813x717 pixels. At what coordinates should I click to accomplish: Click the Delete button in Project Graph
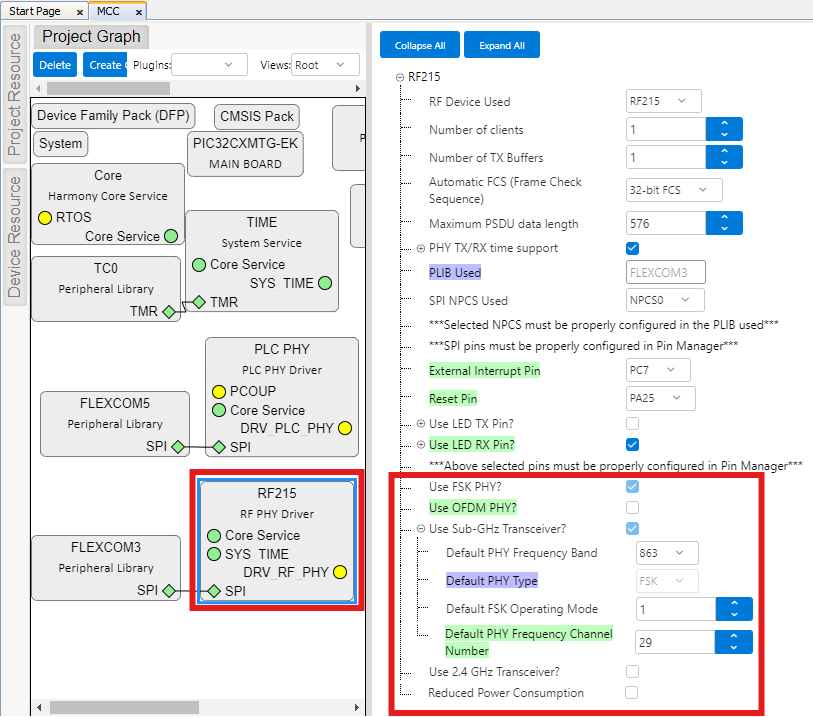pos(55,65)
